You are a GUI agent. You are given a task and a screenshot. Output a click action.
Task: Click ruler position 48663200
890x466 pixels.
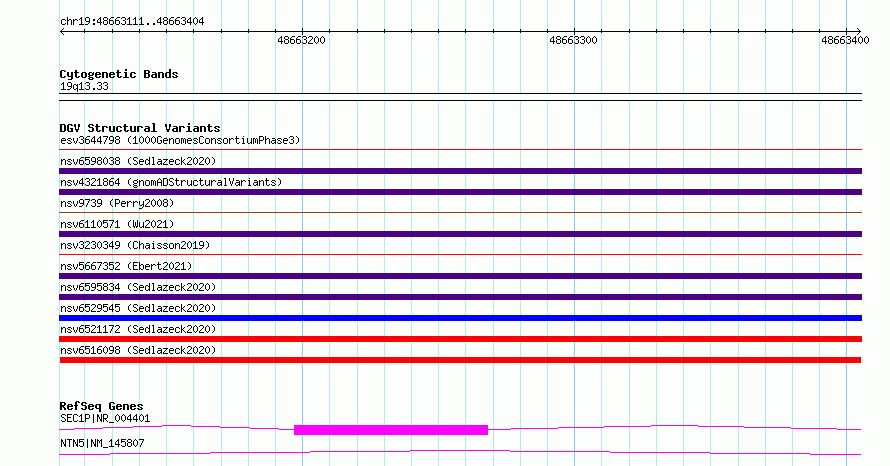tap(301, 40)
